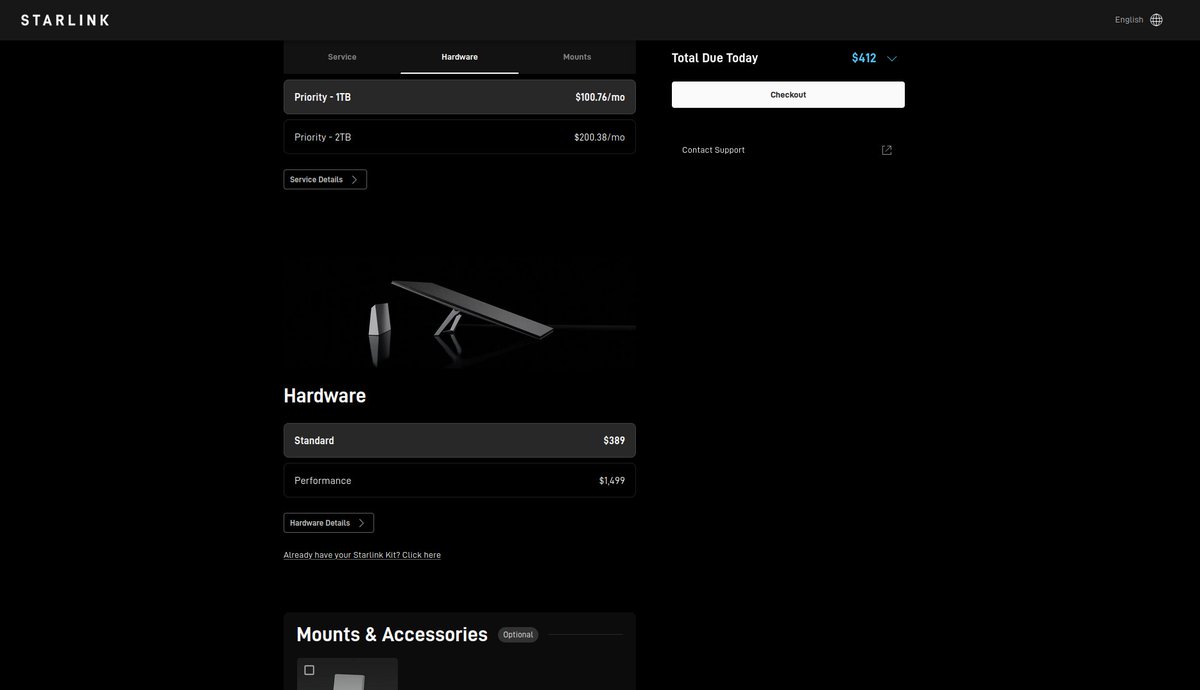
Task: Click the Contact Support external-link icon
Action: [887, 150]
